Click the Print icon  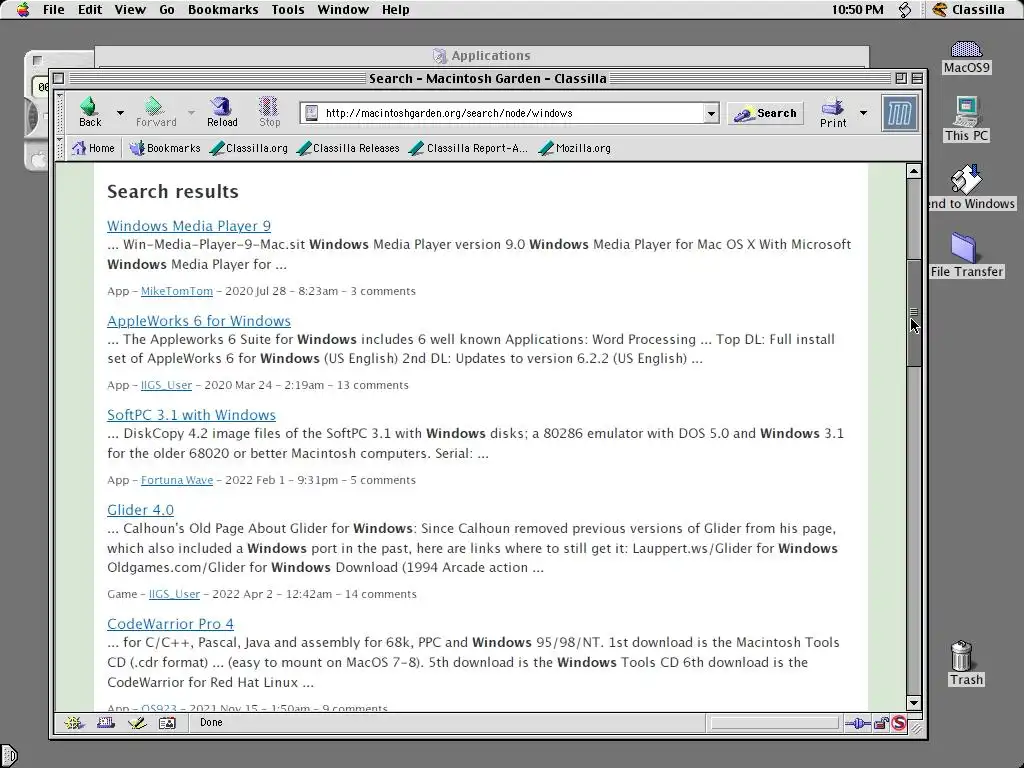pos(833,106)
